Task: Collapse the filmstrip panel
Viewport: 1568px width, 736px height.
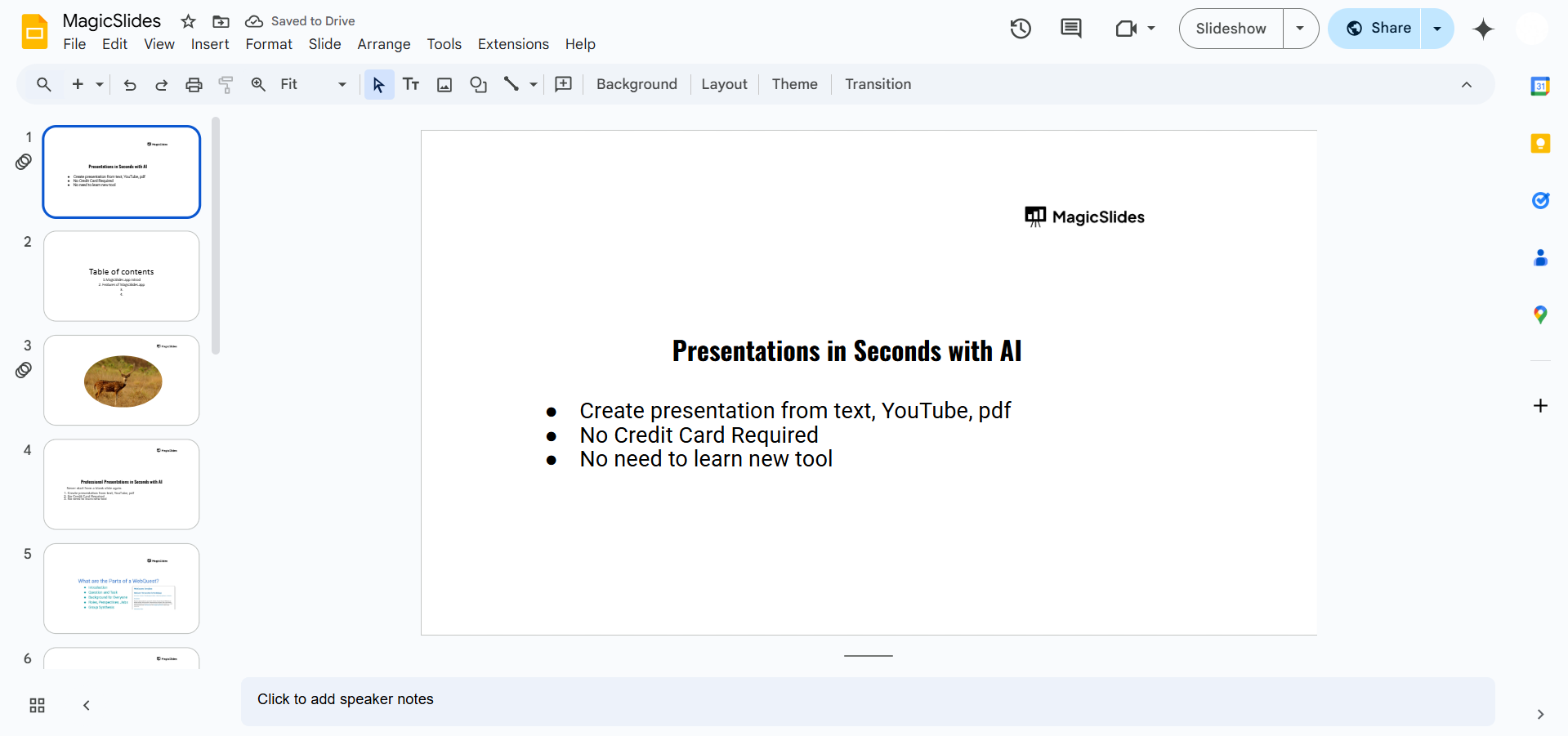Action: click(x=87, y=706)
